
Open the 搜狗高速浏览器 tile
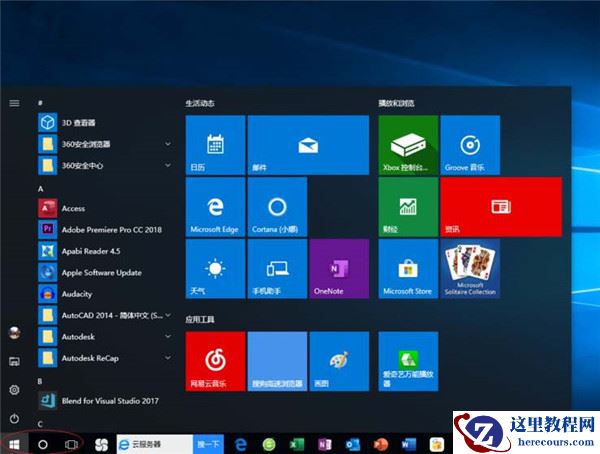tap(277, 362)
